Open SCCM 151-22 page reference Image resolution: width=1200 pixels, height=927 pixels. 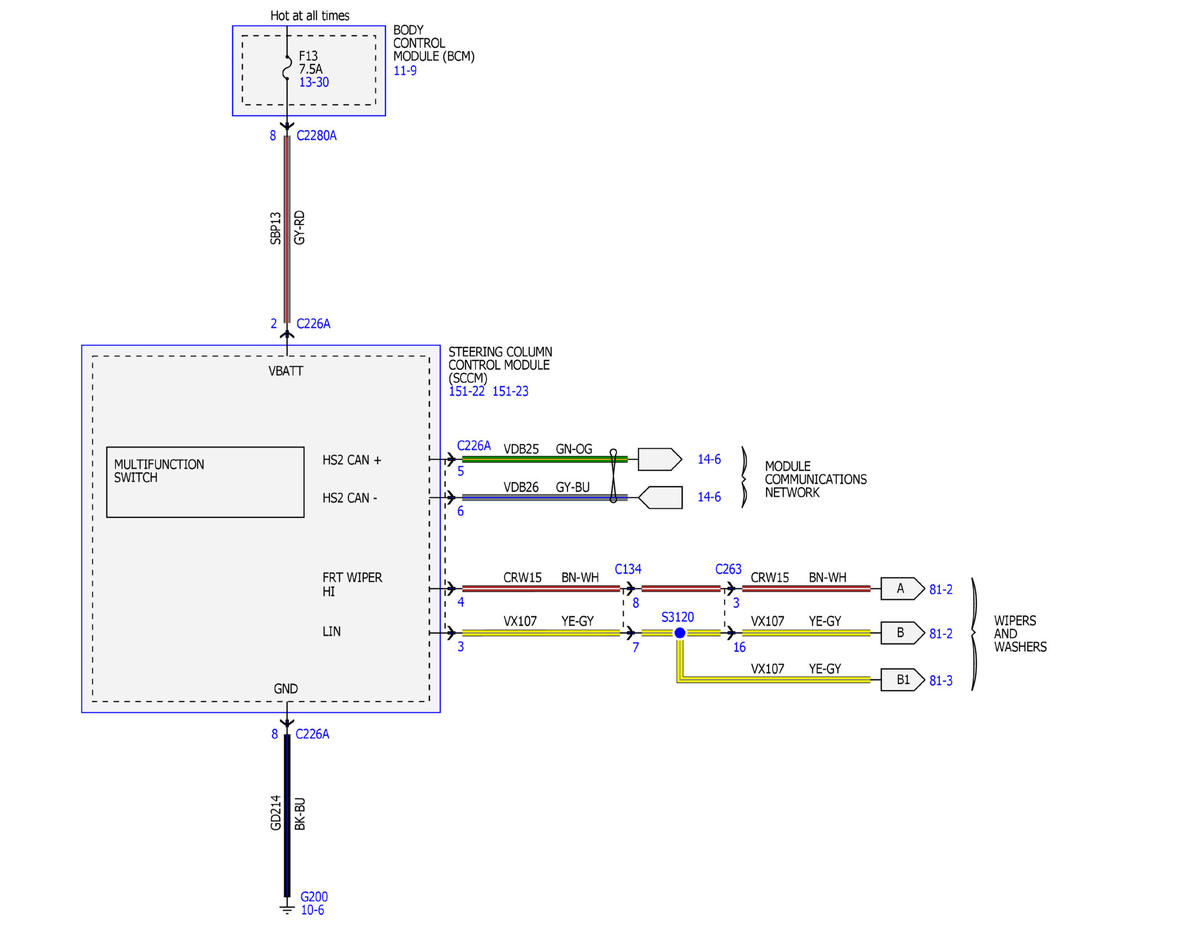(467, 391)
